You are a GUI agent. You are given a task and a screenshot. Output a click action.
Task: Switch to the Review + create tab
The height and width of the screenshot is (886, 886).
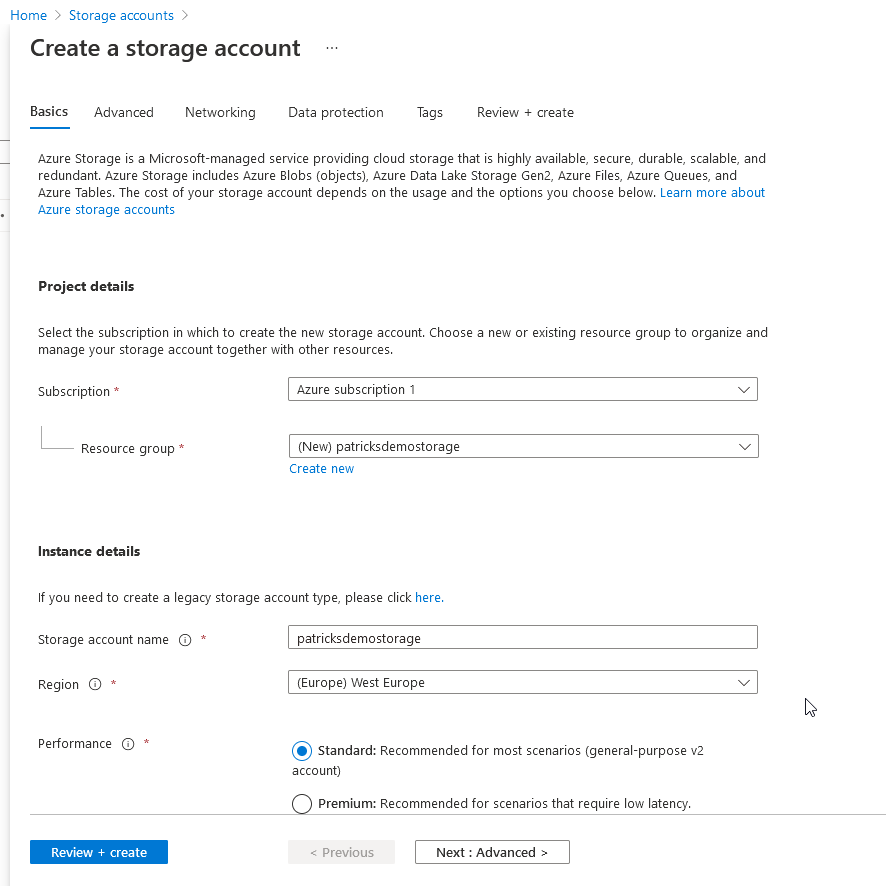pyautogui.click(x=525, y=112)
